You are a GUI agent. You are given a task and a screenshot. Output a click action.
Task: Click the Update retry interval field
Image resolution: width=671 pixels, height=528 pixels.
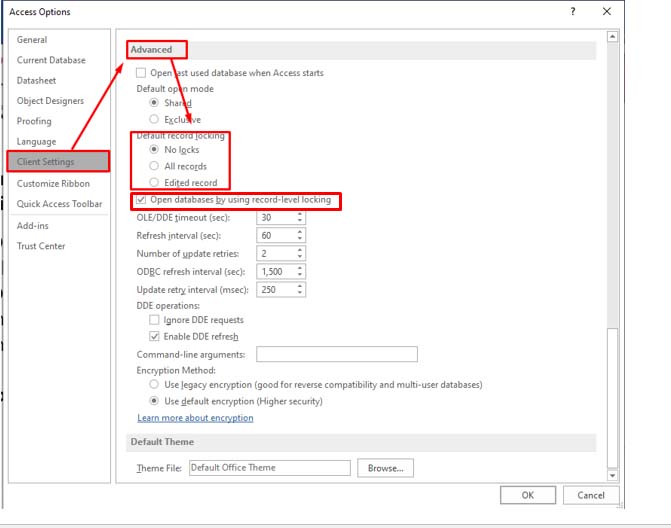(276, 290)
